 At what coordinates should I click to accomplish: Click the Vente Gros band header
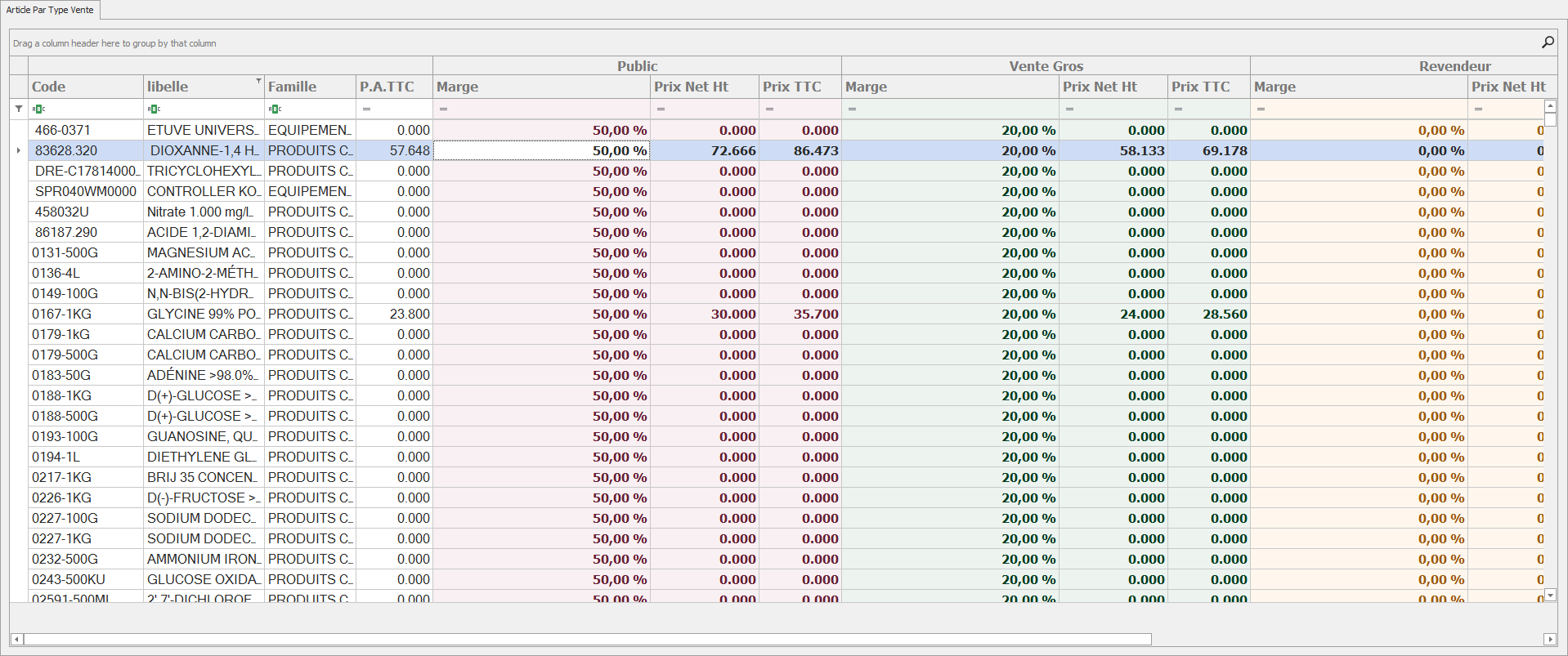point(1045,66)
